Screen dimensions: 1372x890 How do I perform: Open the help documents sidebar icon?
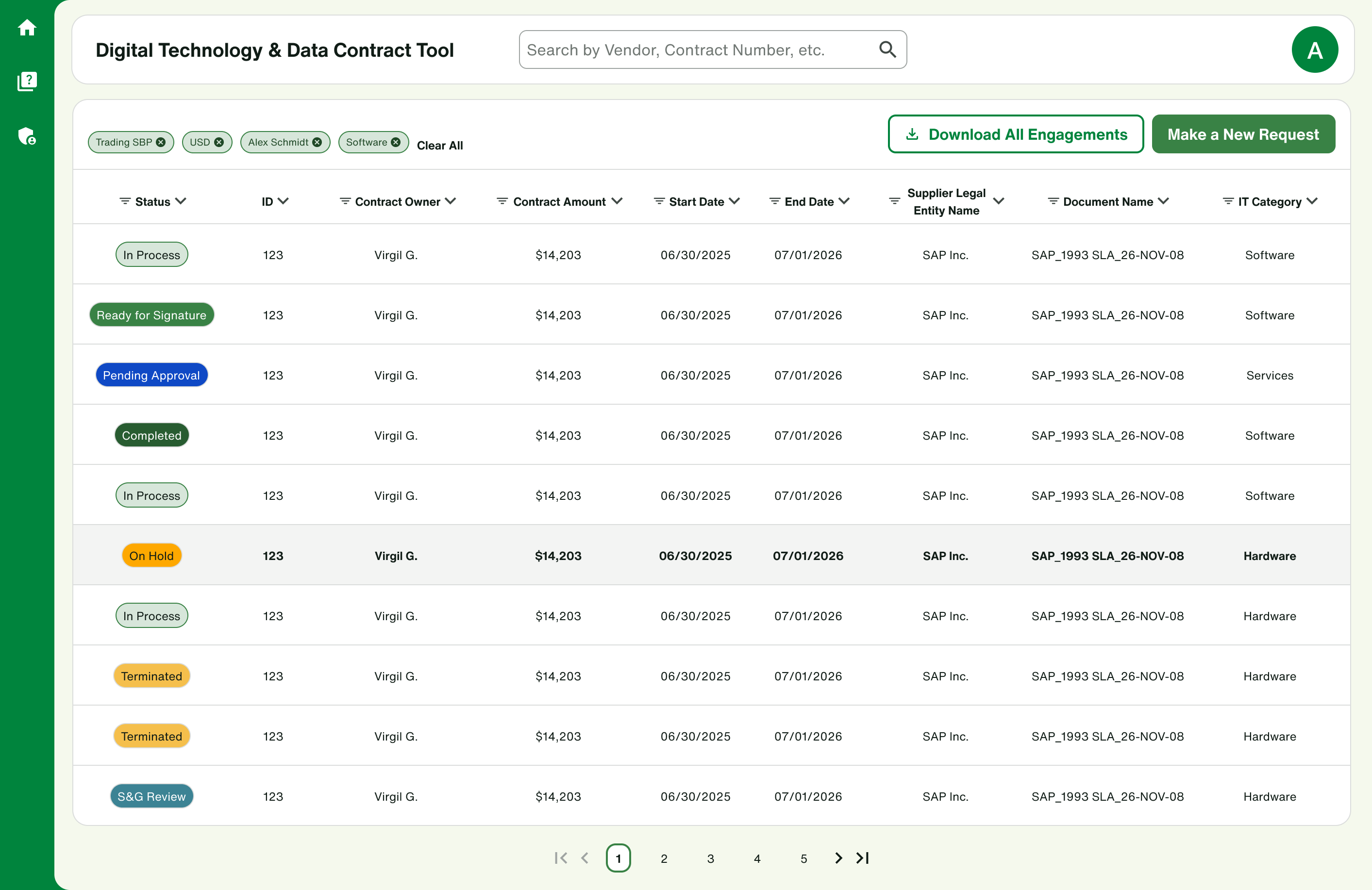pos(27,82)
